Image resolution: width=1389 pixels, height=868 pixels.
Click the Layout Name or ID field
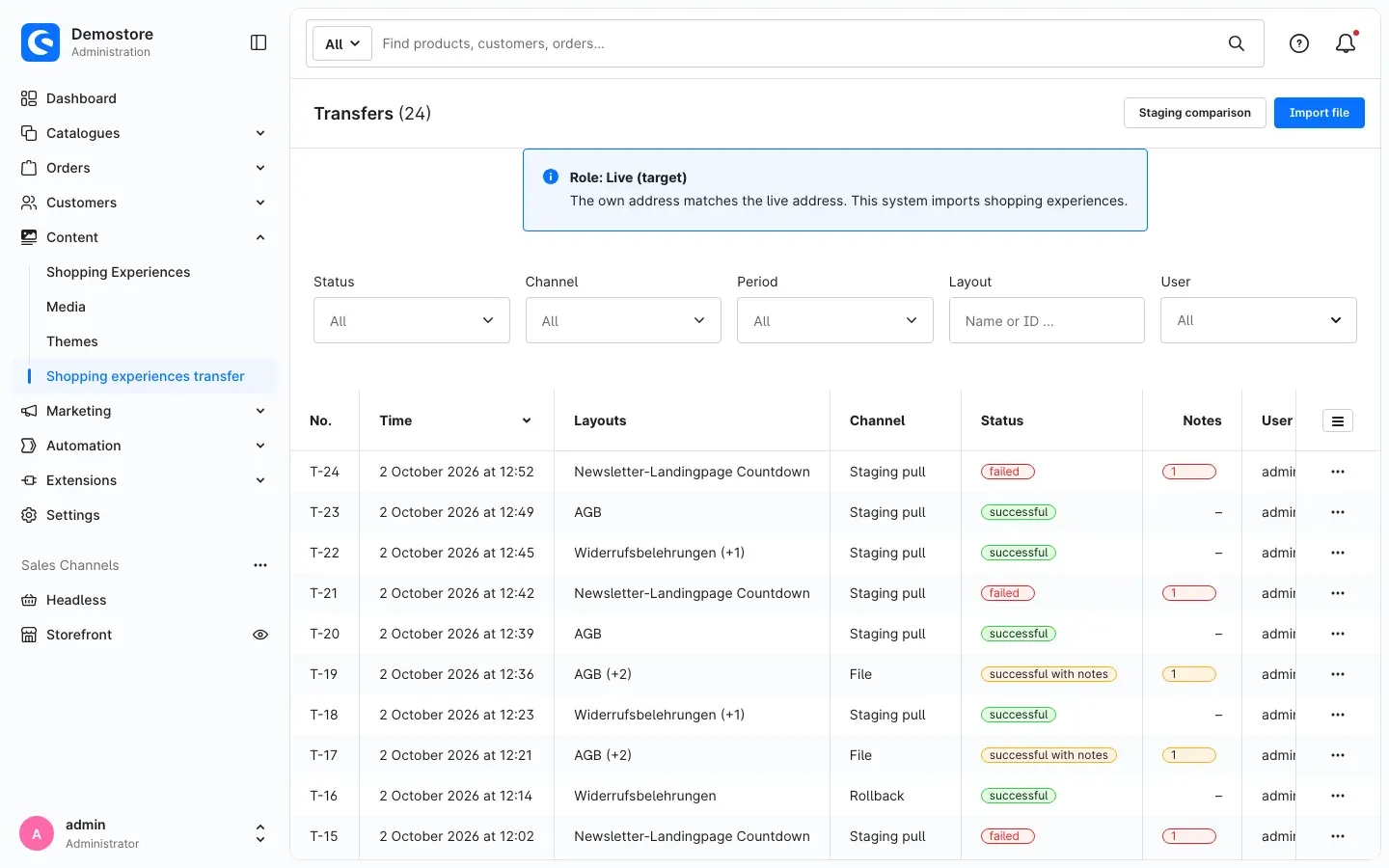tap(1047, 320)
